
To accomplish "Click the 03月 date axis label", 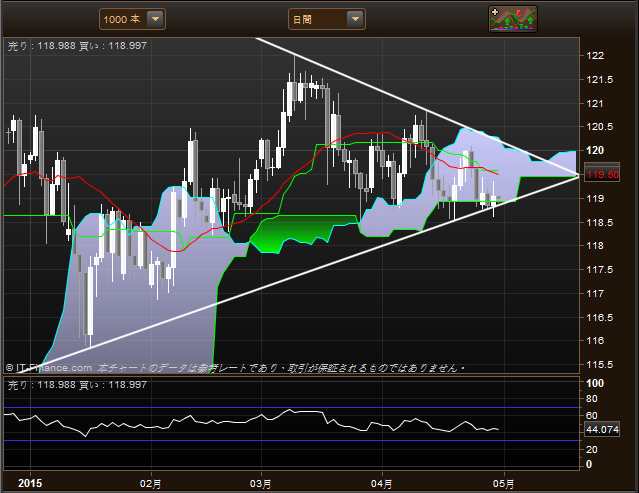I will (260, 484).
